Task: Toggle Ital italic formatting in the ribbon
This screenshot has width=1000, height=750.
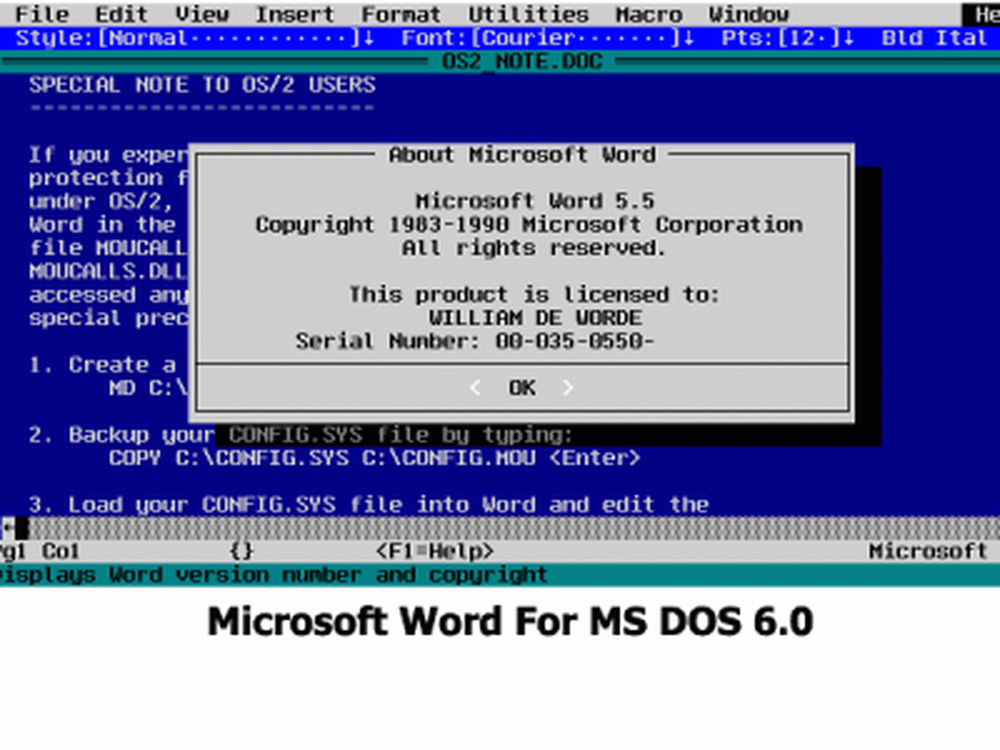Action: pyautogui.click(x=960, y=38)
